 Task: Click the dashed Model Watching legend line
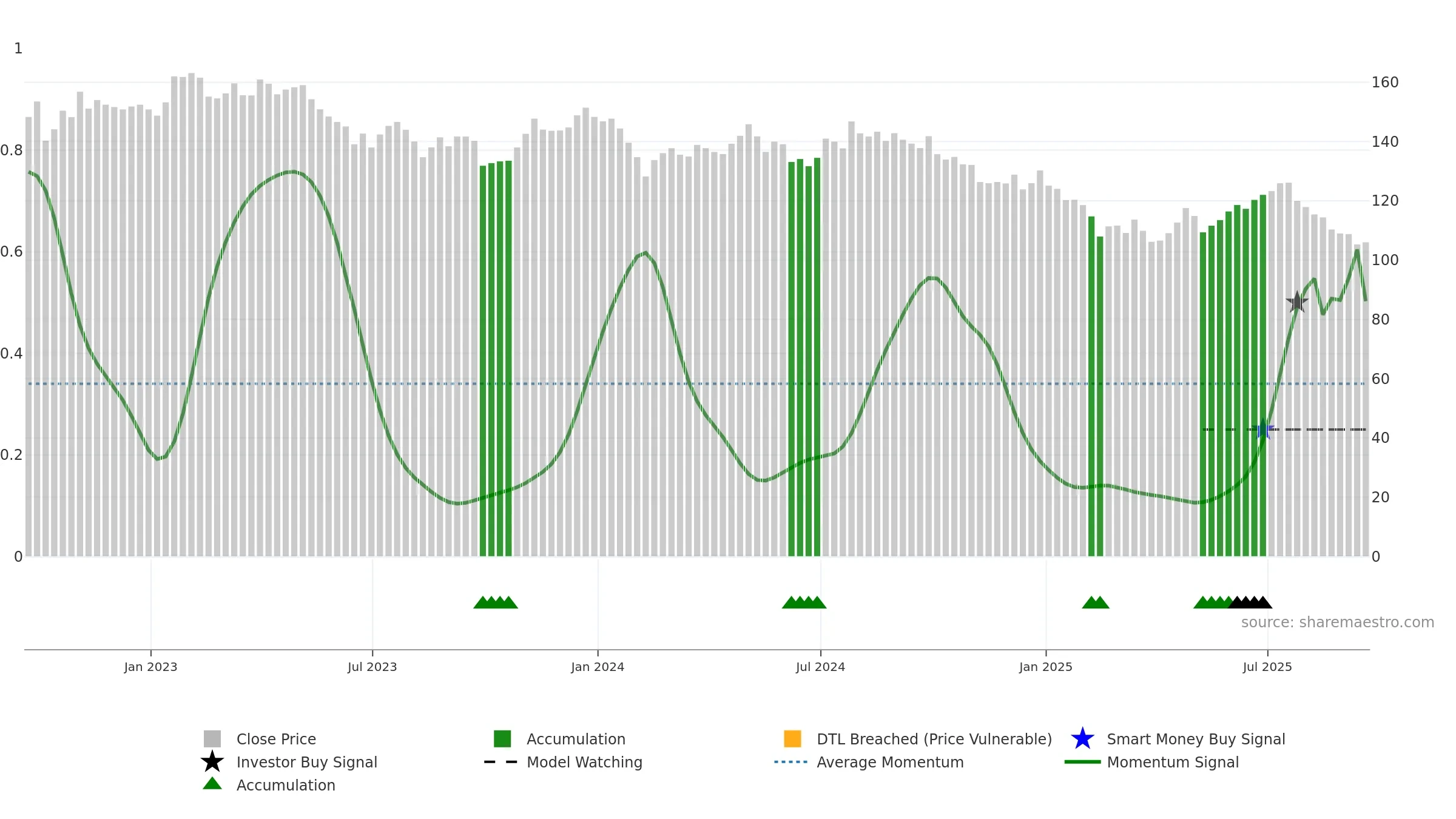pos(501,762)
